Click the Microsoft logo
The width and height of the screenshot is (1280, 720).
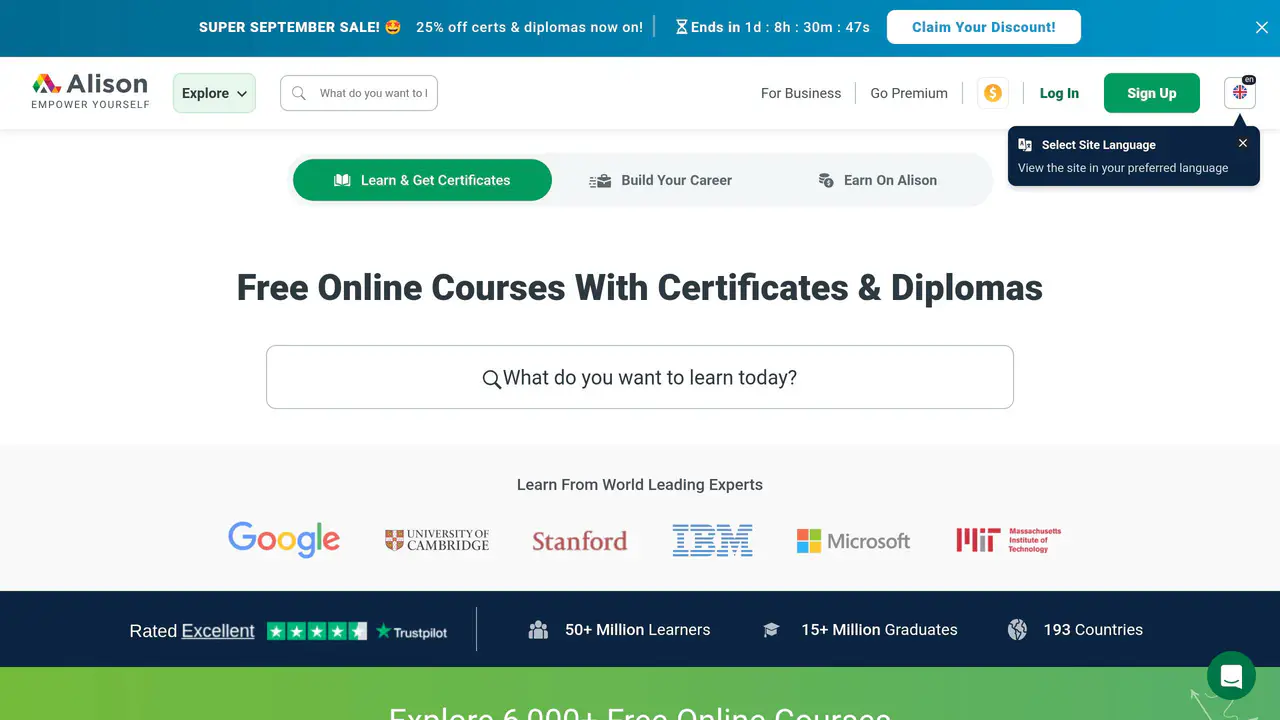pyautogui.click(x=853, y=541)
